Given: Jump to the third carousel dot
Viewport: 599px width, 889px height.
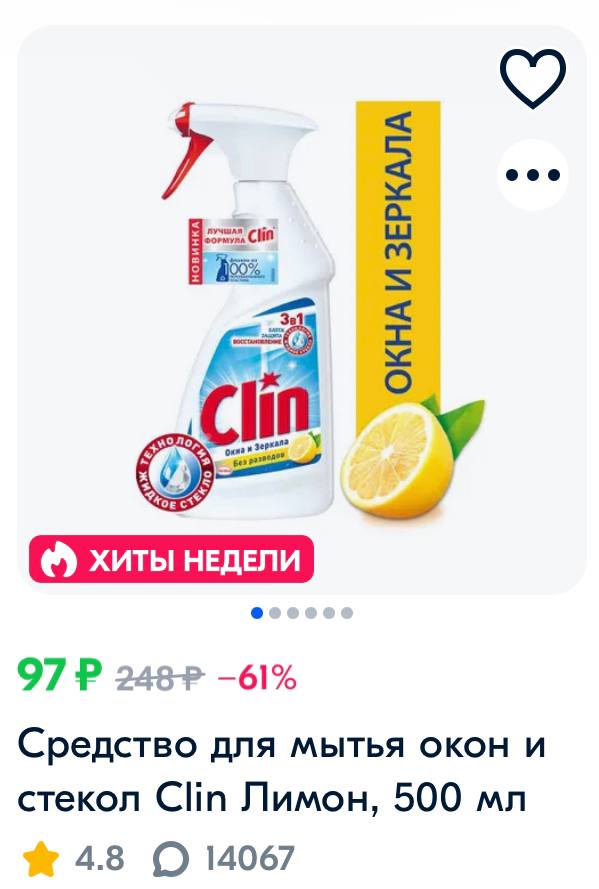Looking at the screenshot, I should point(294,612).
